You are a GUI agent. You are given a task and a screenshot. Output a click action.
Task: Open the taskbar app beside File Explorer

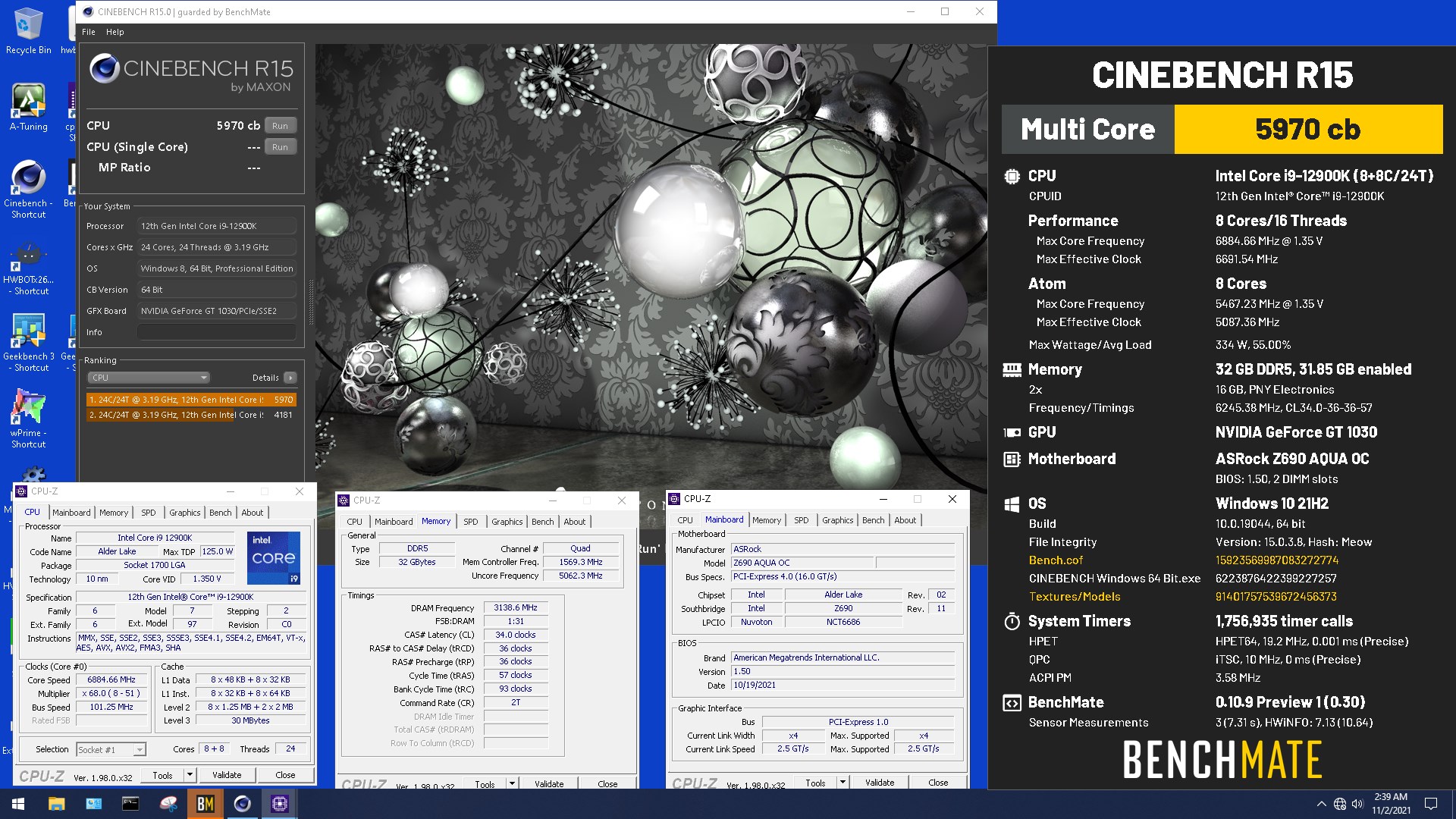click(x=93, y=804)
